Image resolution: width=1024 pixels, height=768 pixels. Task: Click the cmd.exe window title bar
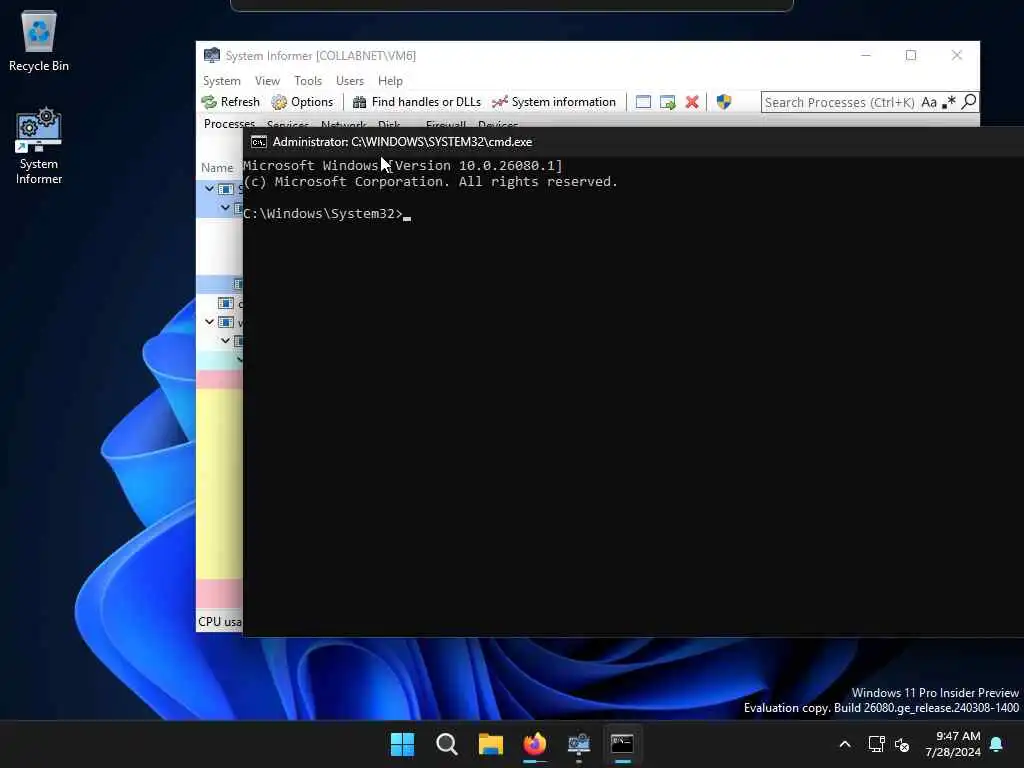coord(633,142)
